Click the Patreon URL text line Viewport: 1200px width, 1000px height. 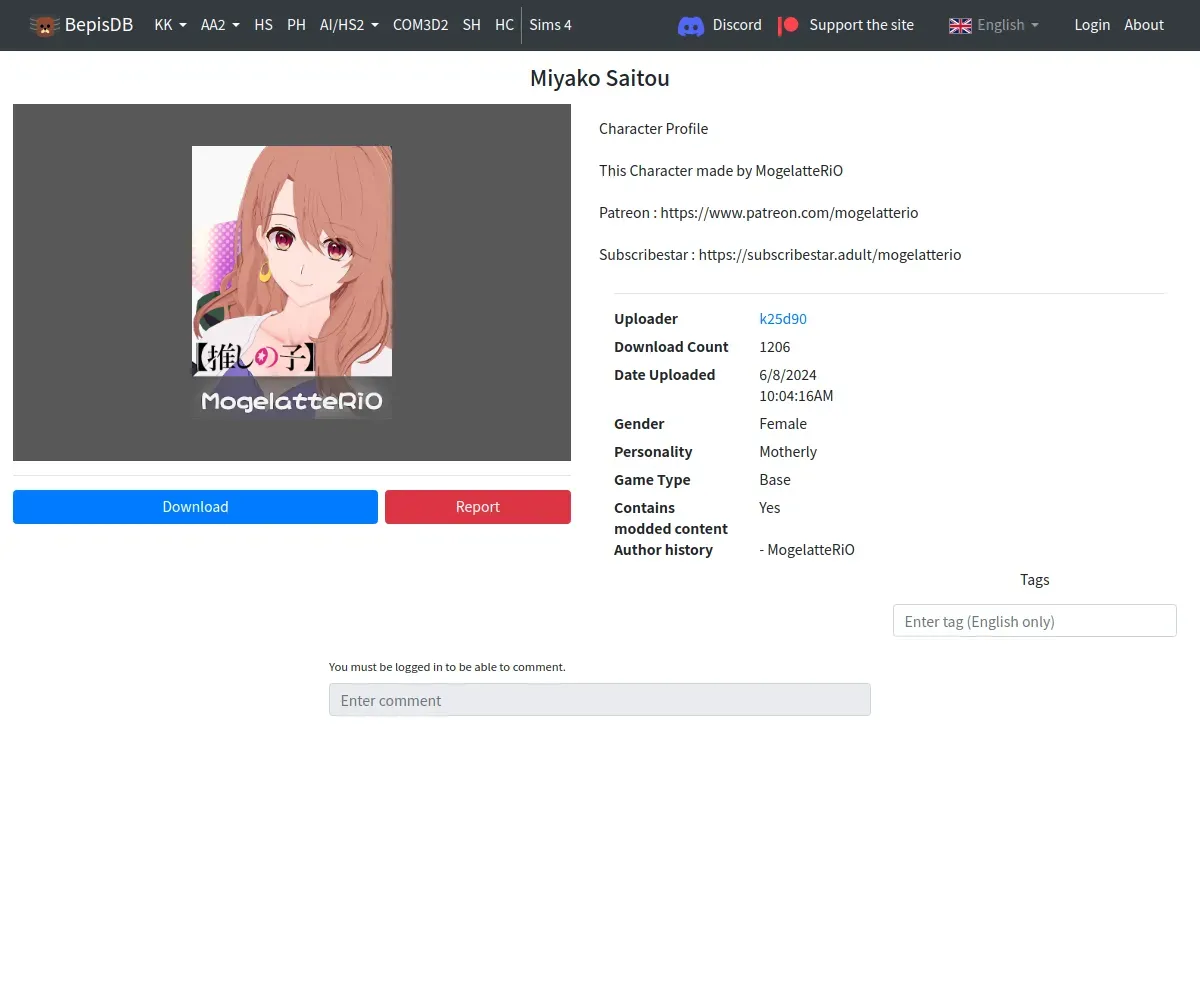point(759,213)
